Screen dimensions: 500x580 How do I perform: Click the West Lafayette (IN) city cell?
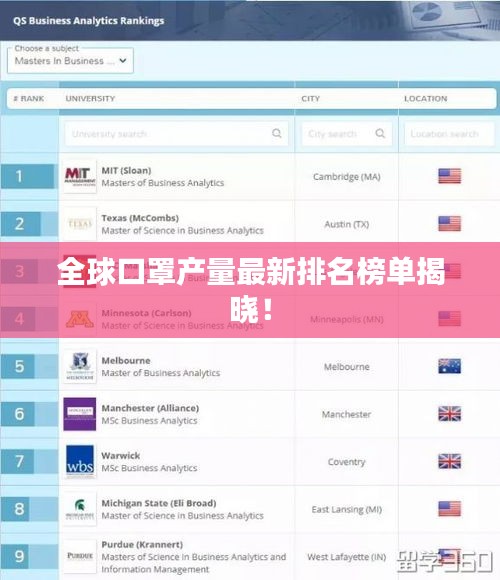347,557
